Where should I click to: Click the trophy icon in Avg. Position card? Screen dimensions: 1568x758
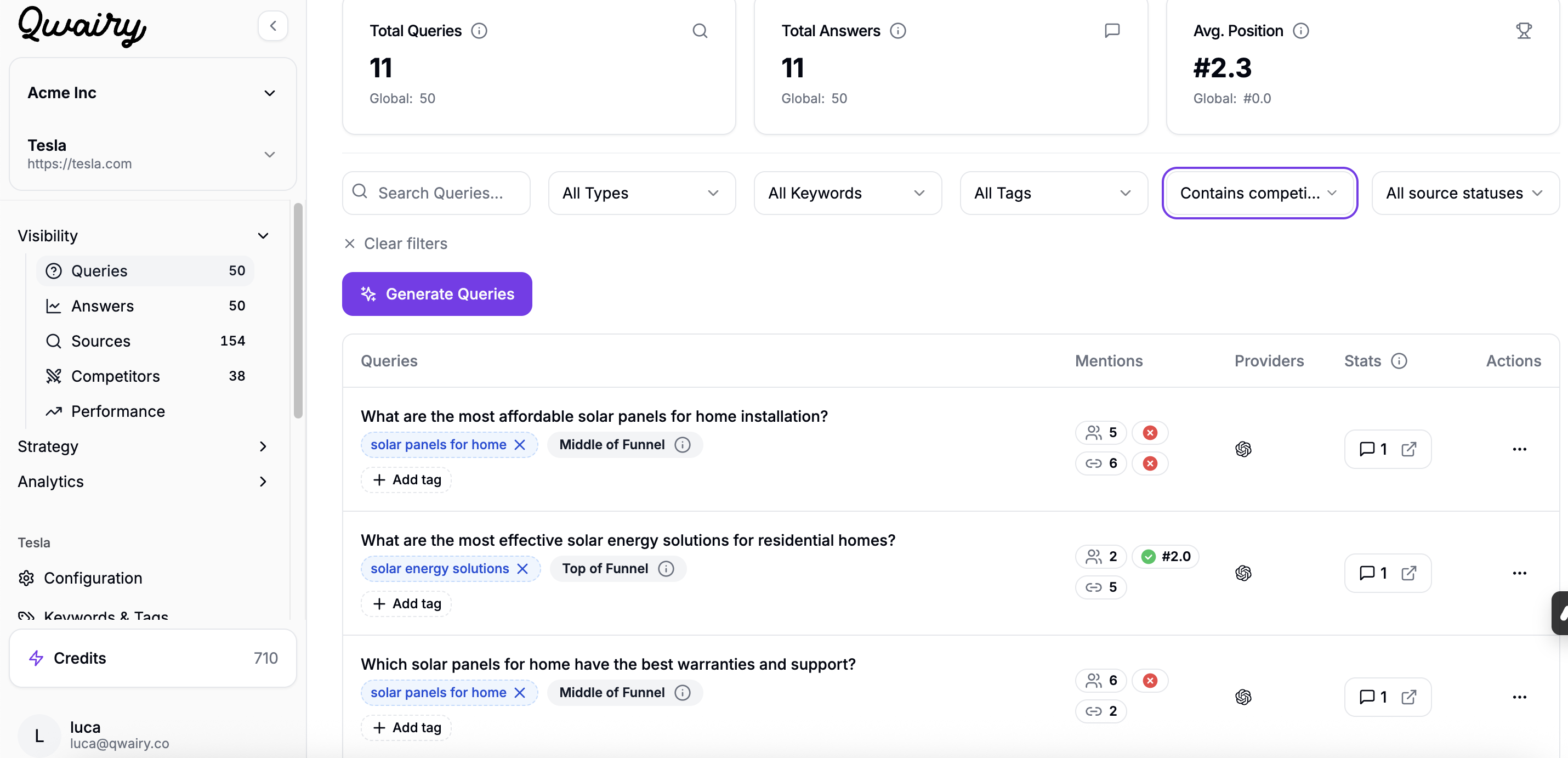pyautogui.click(x=1524, y=31)
